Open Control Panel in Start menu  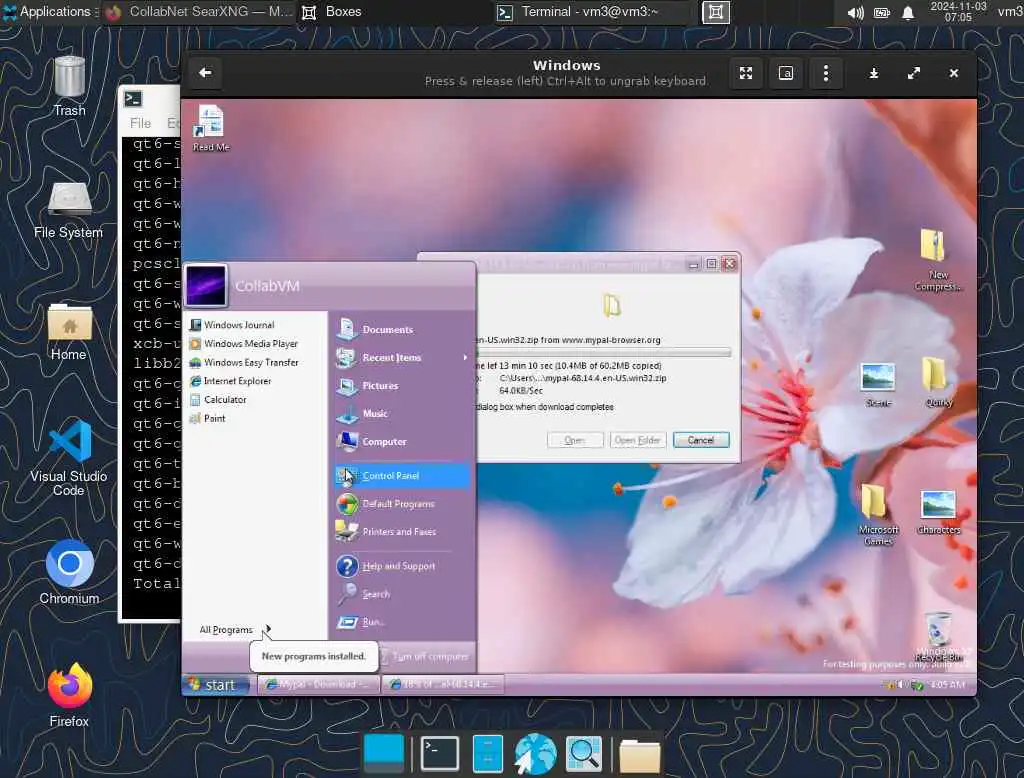click(x=402, y=476)
